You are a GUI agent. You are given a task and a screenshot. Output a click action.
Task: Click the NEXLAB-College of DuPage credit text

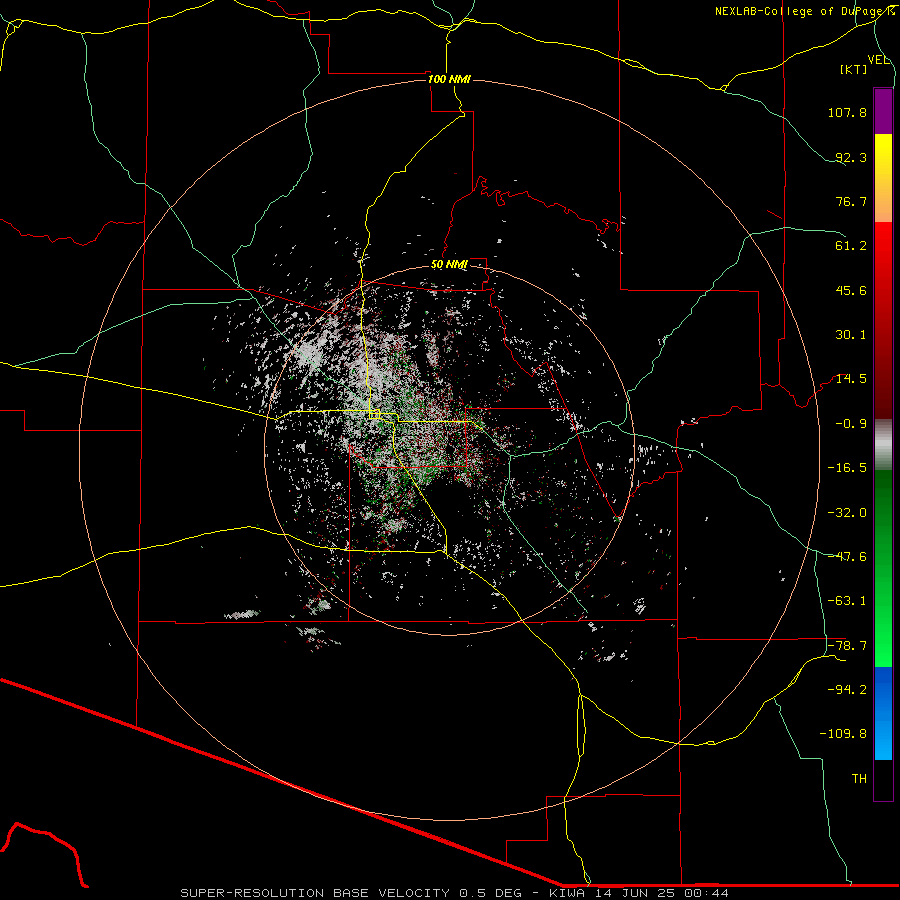pos(805,11)
